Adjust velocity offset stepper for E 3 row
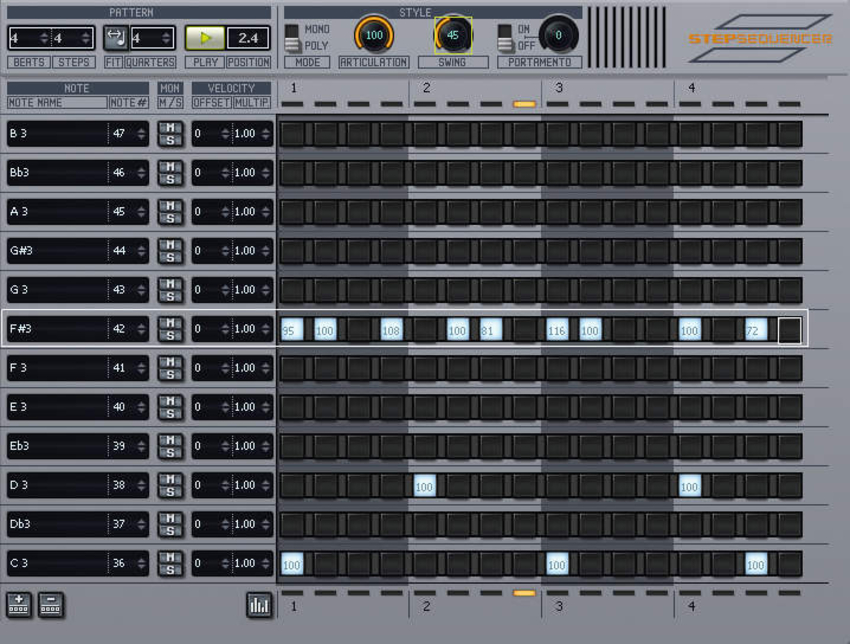Viewport: 850px width, 644px height. 225,407
